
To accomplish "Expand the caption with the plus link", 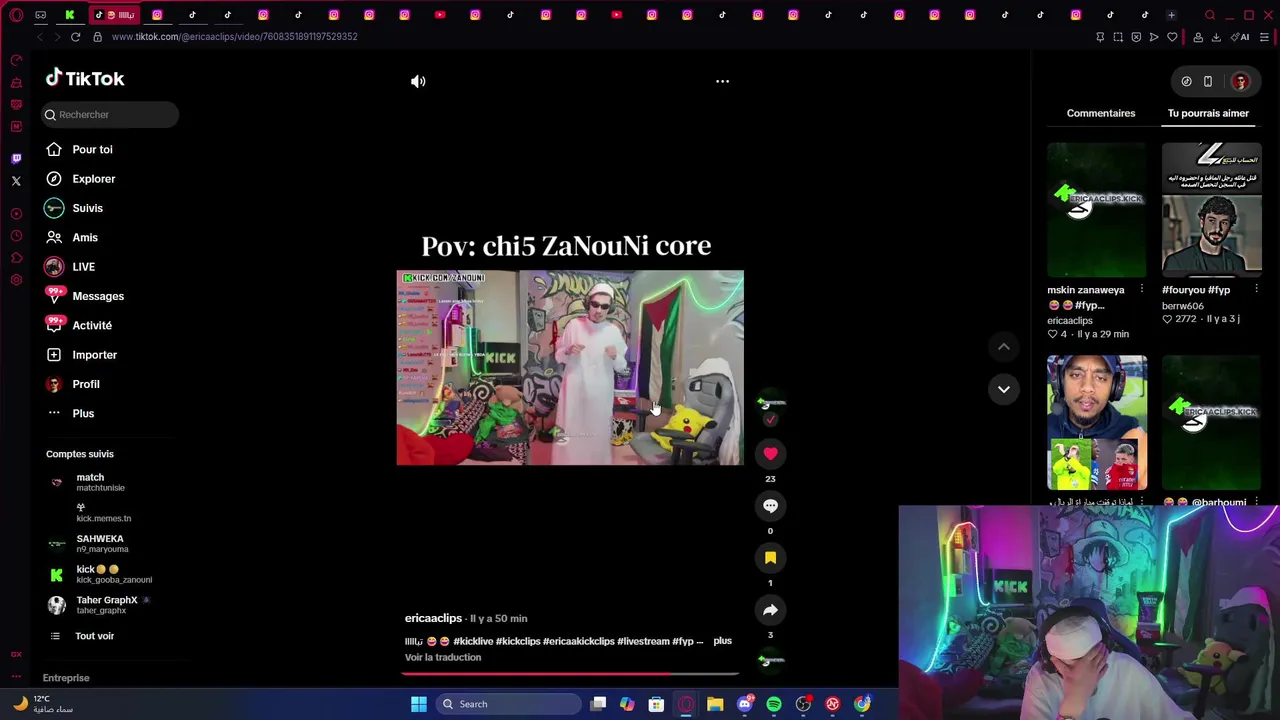I will coord(722,641).
